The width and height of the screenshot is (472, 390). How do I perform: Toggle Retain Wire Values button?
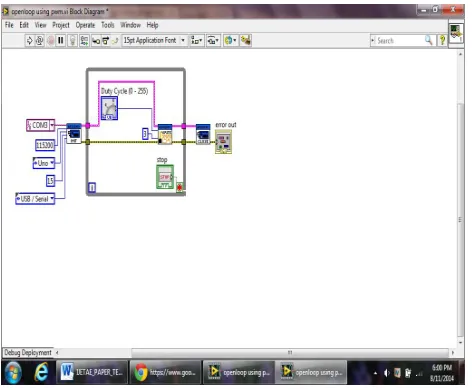(84, 41)
